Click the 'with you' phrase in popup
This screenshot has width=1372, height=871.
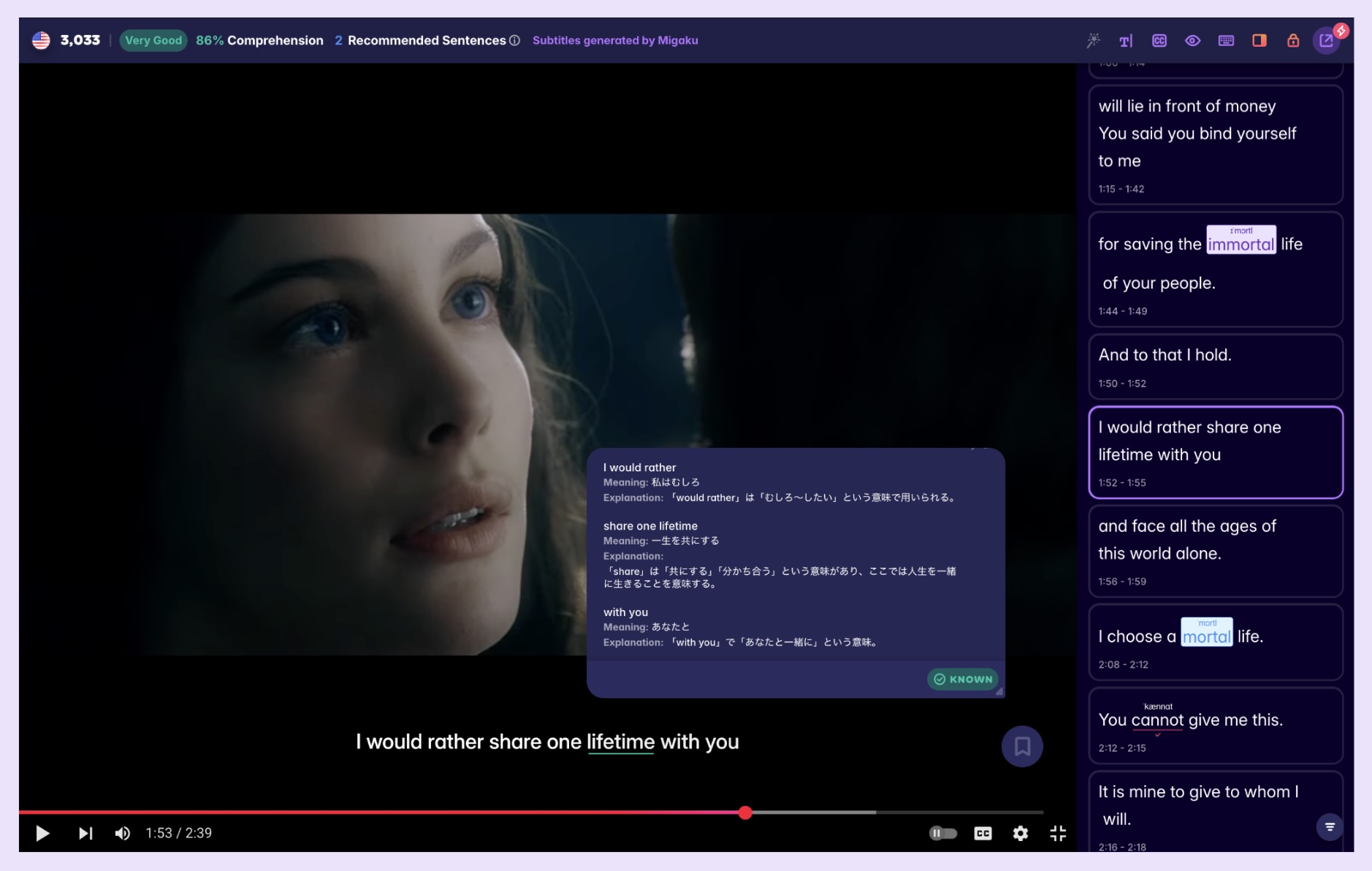pyautogui.click(x=625, y=612)
